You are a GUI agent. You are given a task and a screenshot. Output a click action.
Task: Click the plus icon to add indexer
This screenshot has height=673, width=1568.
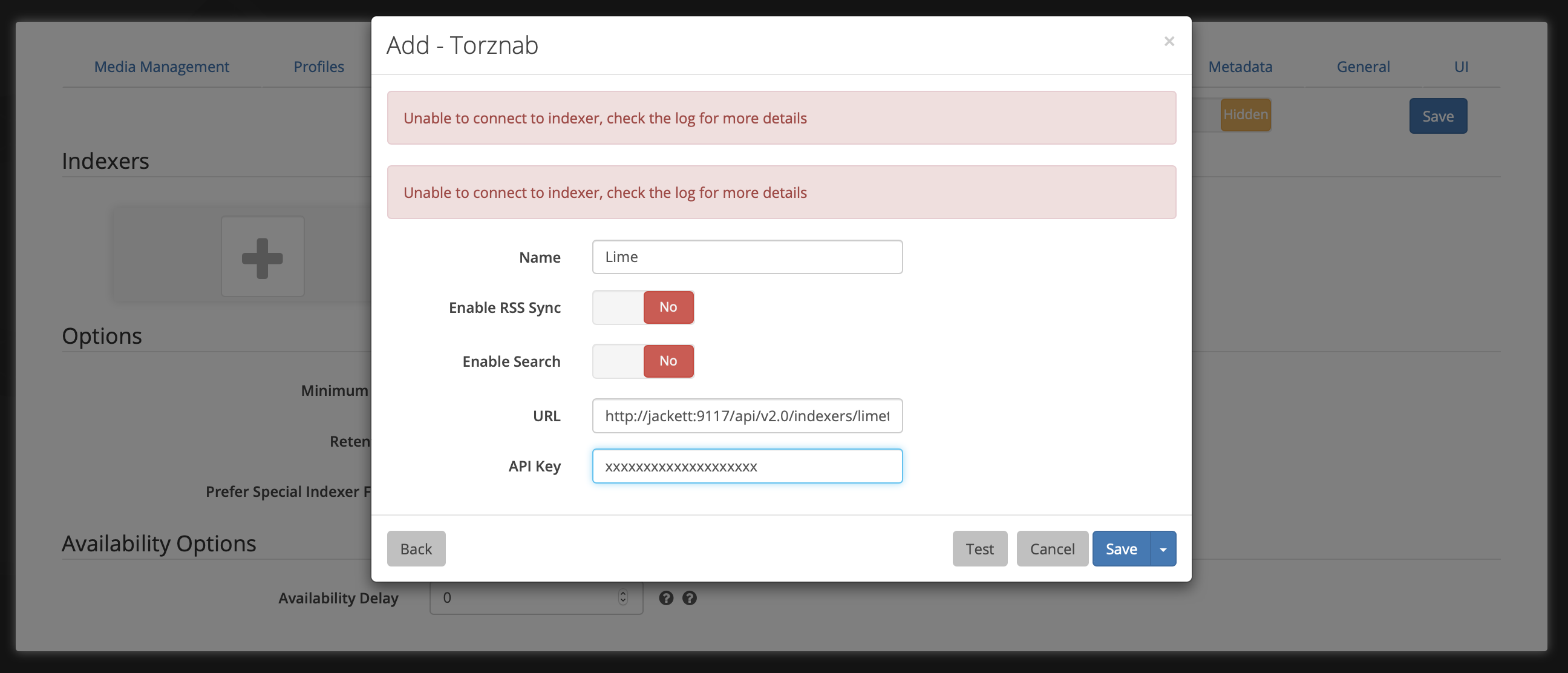click(x=263, y=258)
